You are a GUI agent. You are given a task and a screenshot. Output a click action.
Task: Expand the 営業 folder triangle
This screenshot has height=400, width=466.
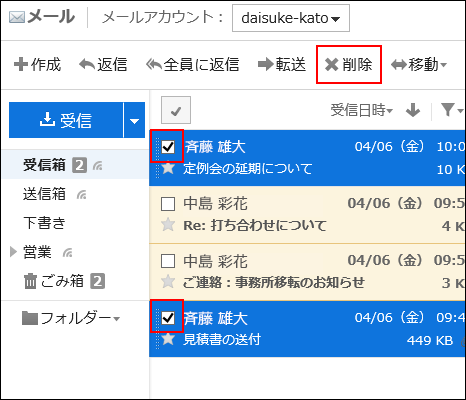(x=13, y=252)
